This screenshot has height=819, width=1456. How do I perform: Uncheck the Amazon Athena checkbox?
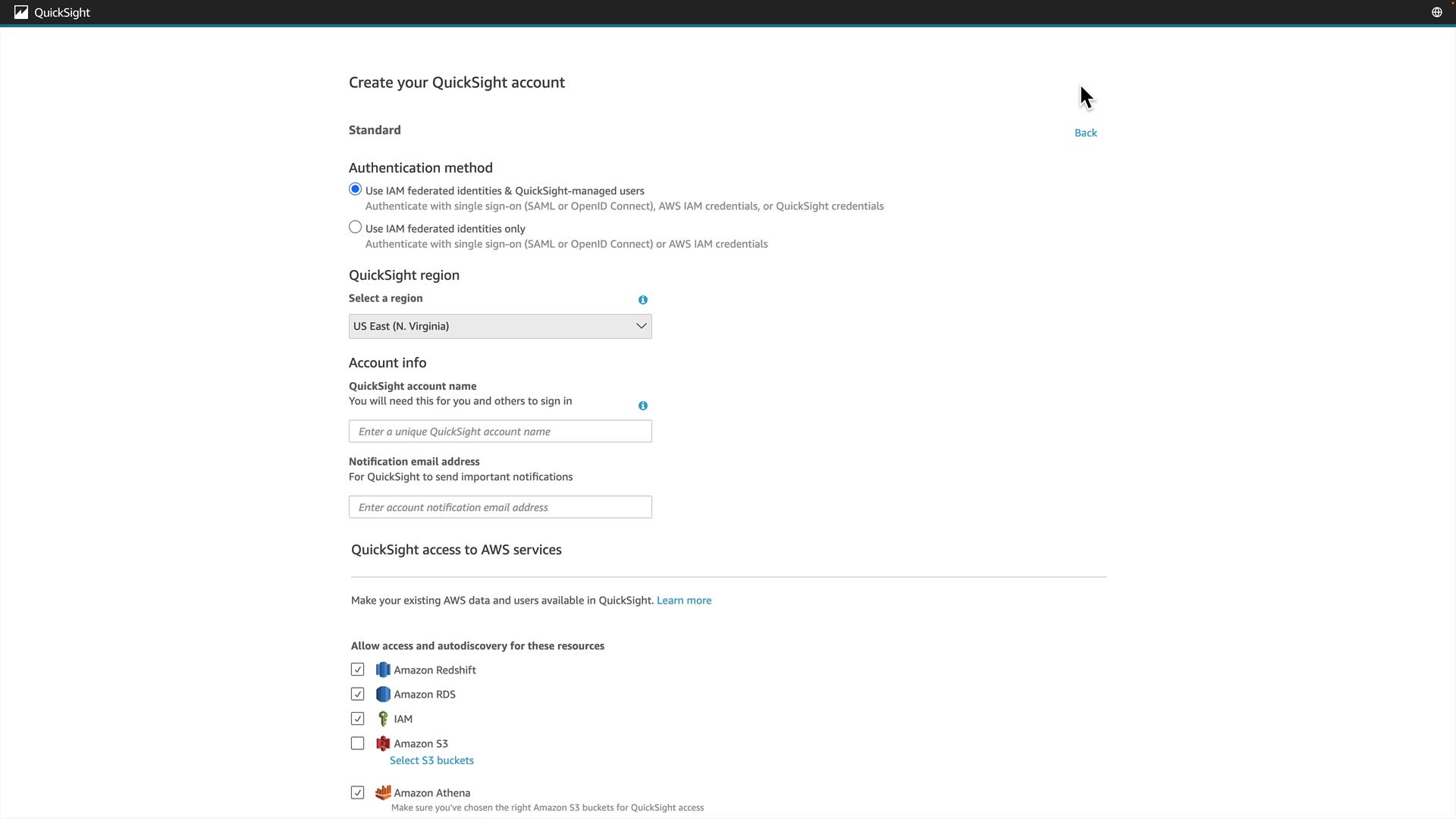(x=357, y=792)
